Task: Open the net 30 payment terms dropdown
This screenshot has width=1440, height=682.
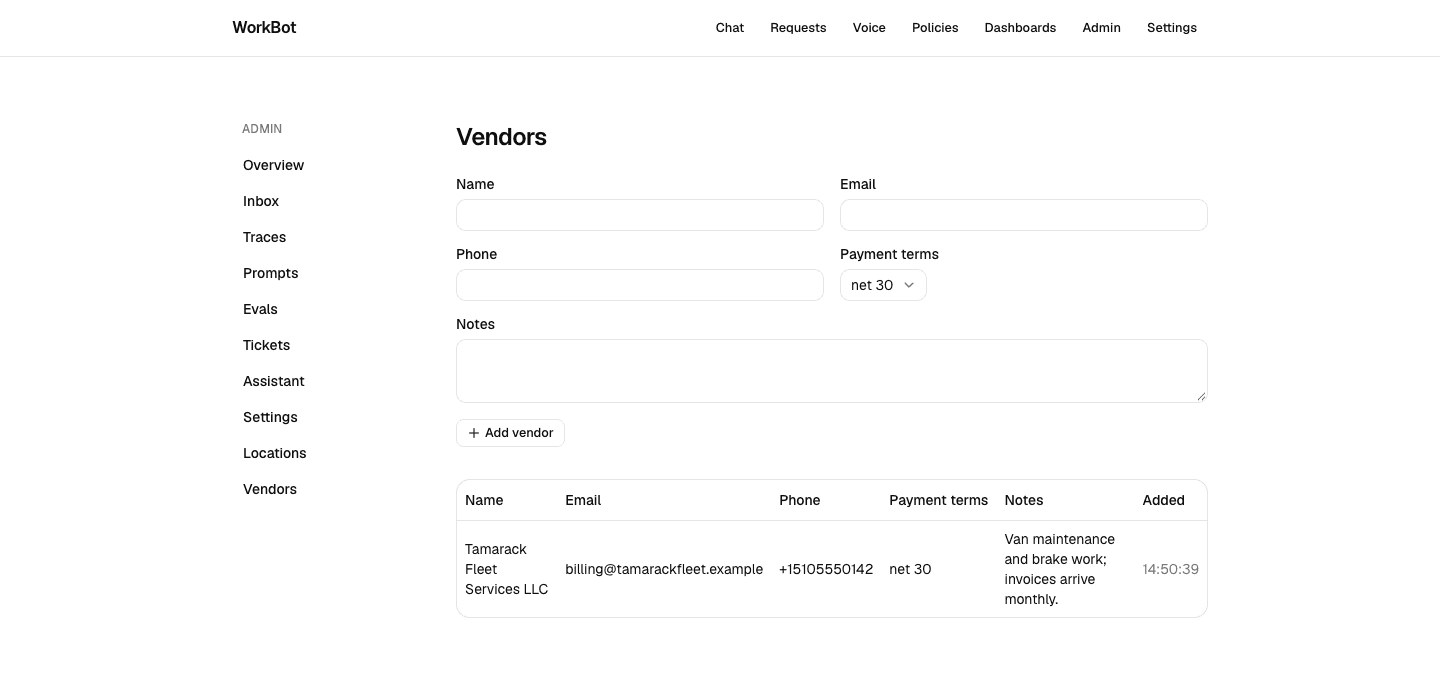Action: [x=883, y=285]
